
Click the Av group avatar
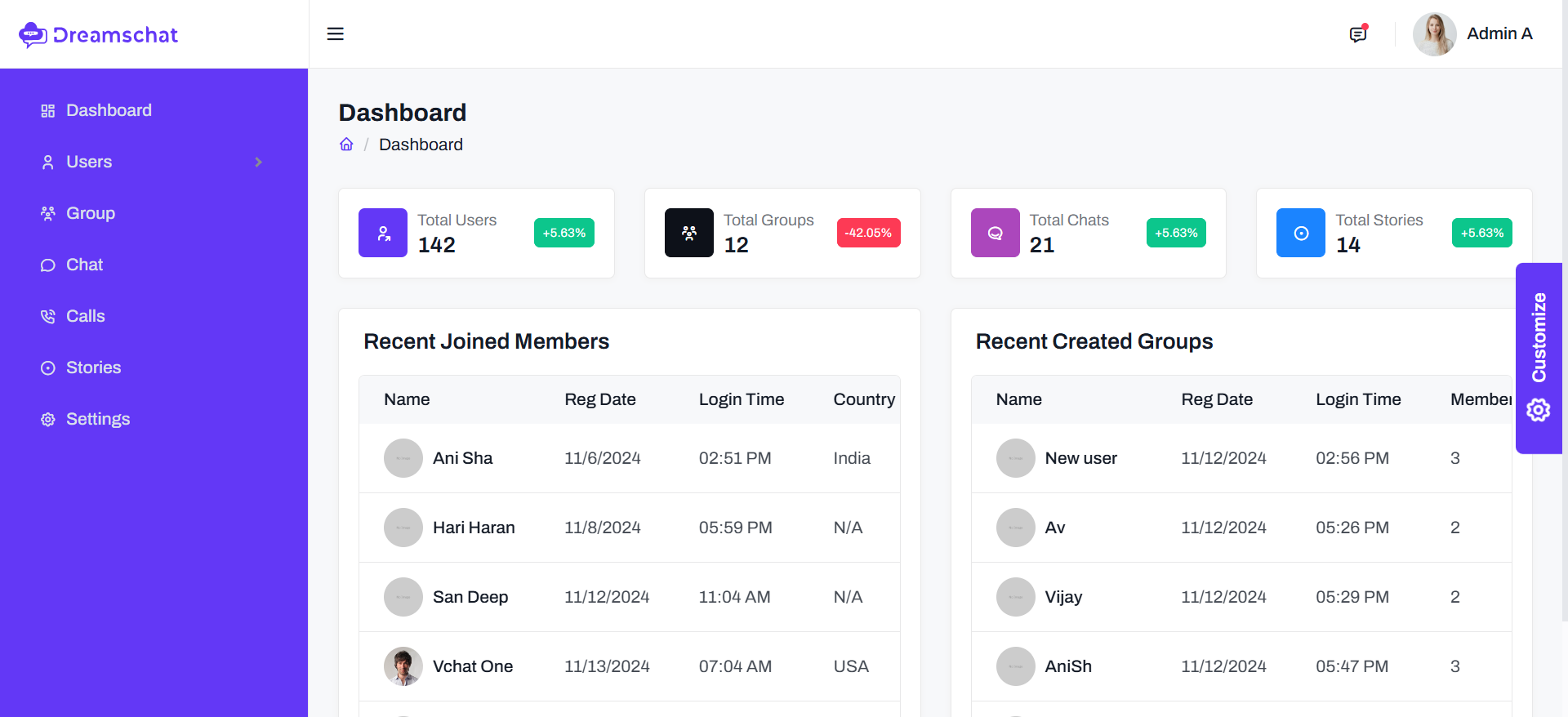point(1016,528)
